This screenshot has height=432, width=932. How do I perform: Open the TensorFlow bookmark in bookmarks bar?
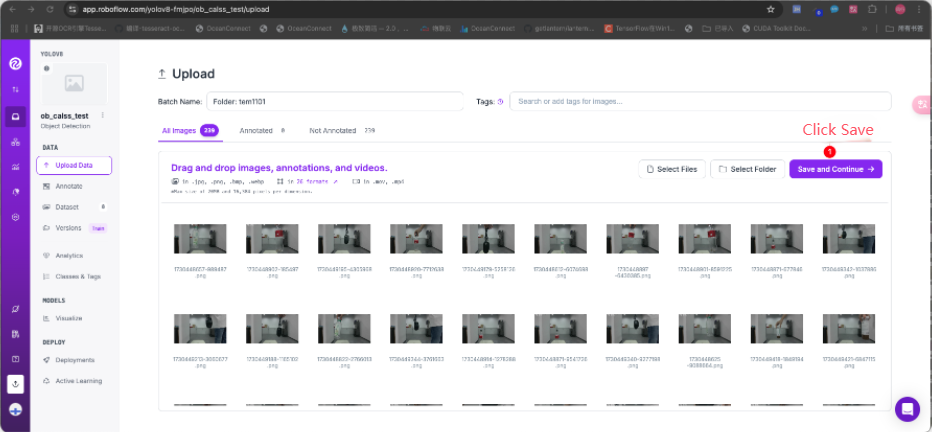click(641, 28)
